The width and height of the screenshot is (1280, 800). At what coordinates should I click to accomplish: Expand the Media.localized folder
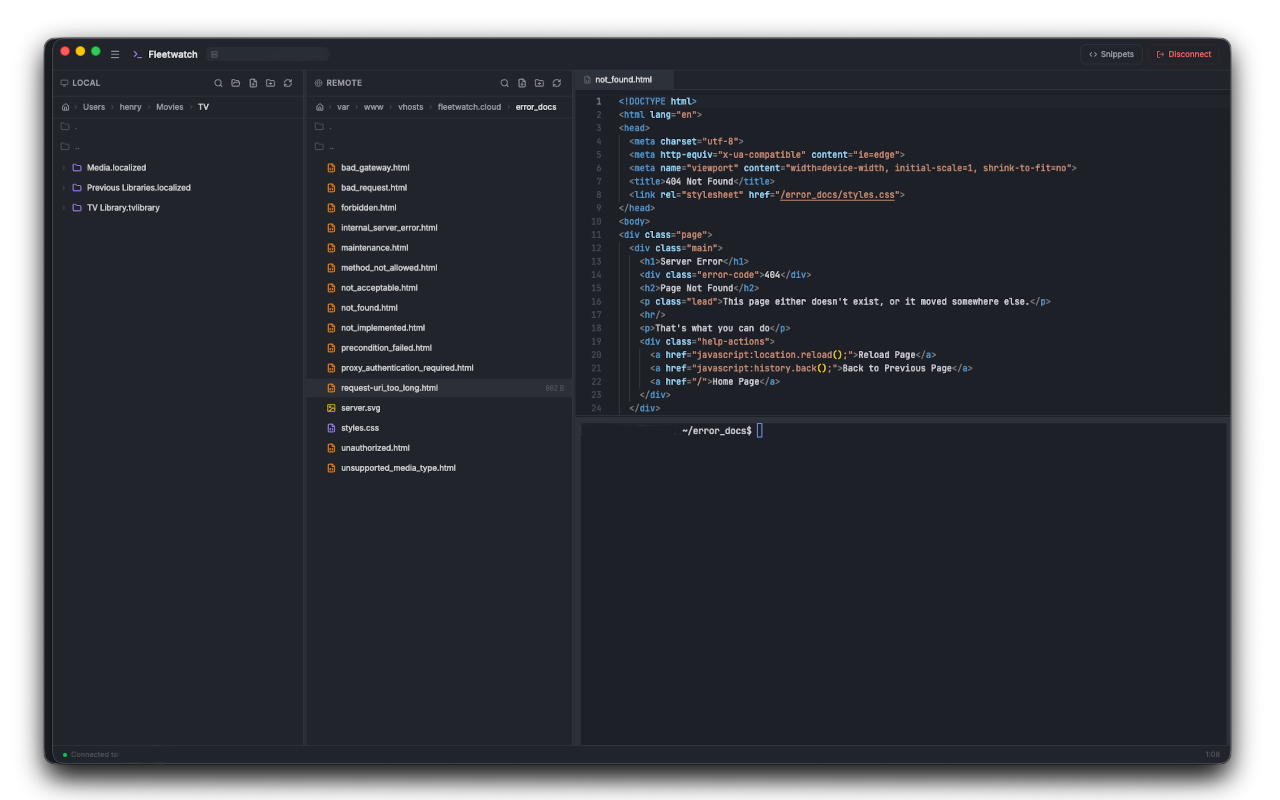point(64,168)
